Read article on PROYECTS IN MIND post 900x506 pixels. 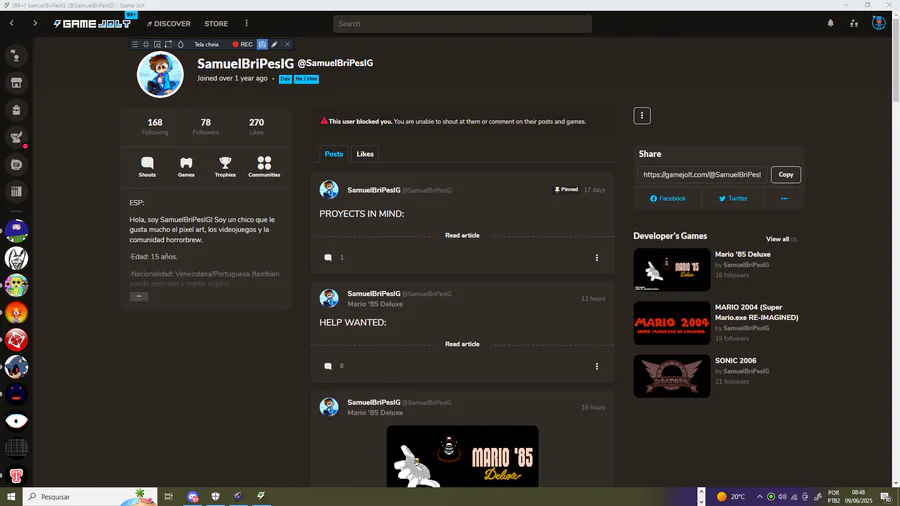[x=462, y=235]
